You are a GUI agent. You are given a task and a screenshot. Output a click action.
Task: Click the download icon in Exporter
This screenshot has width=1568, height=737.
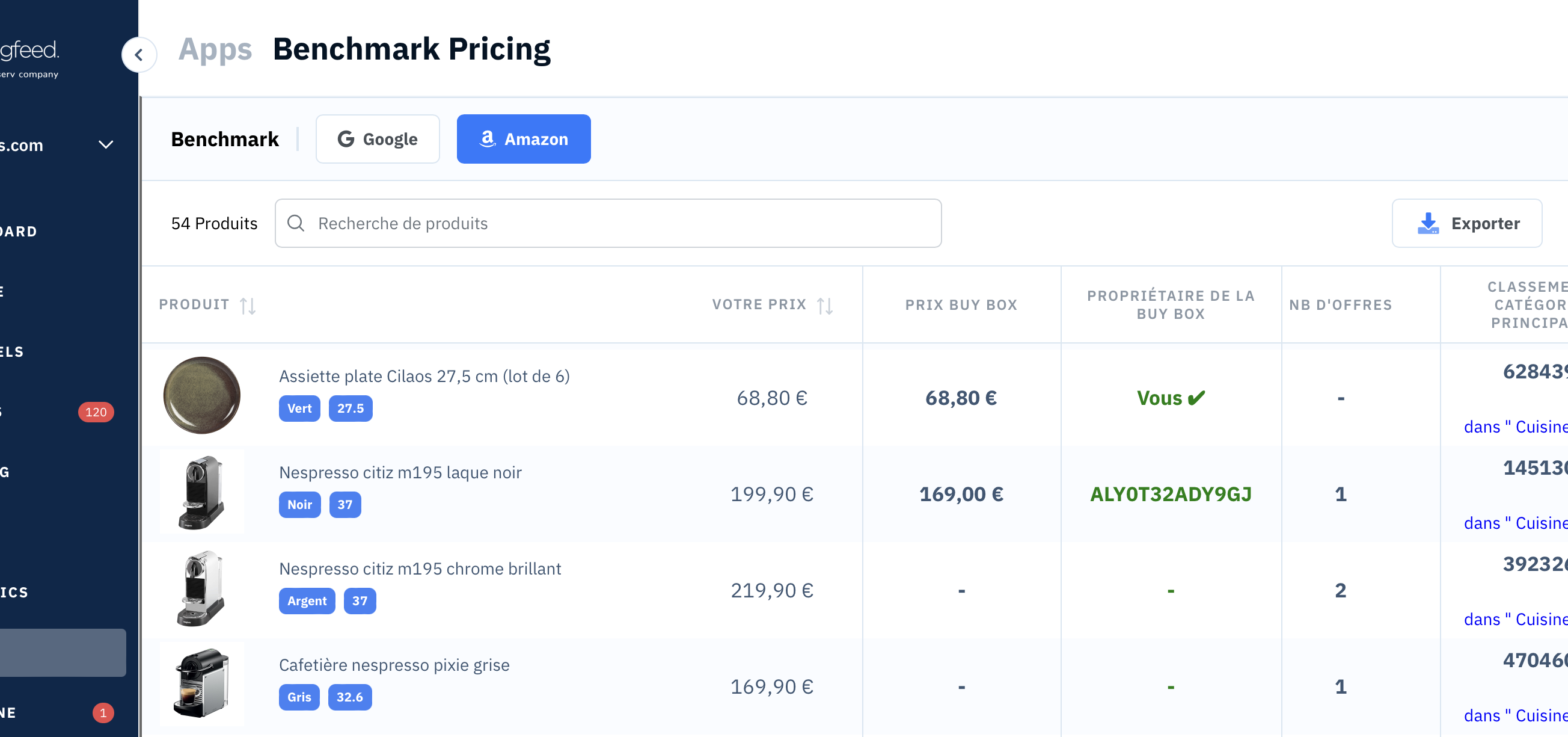coord(1428,223)
